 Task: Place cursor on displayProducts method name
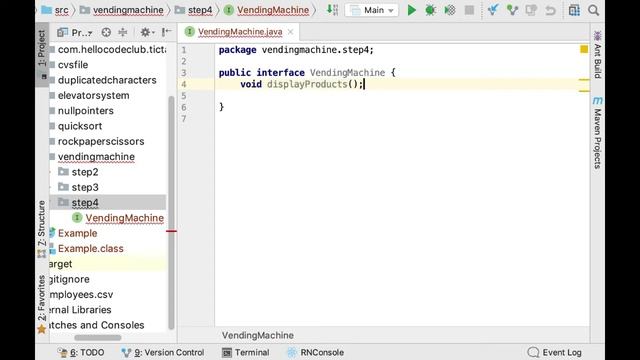pos(307,84)
